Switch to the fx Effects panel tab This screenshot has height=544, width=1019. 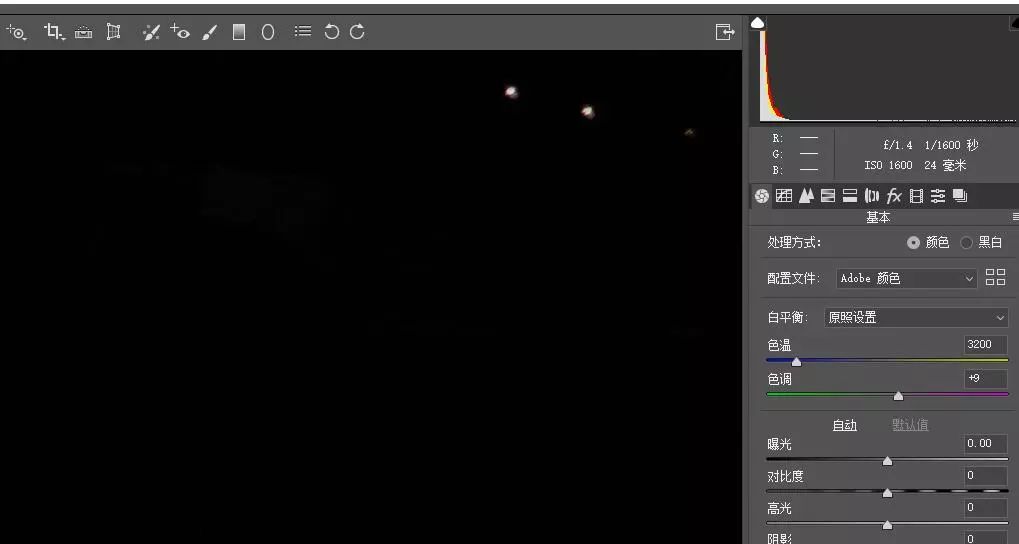coord(894,196)
